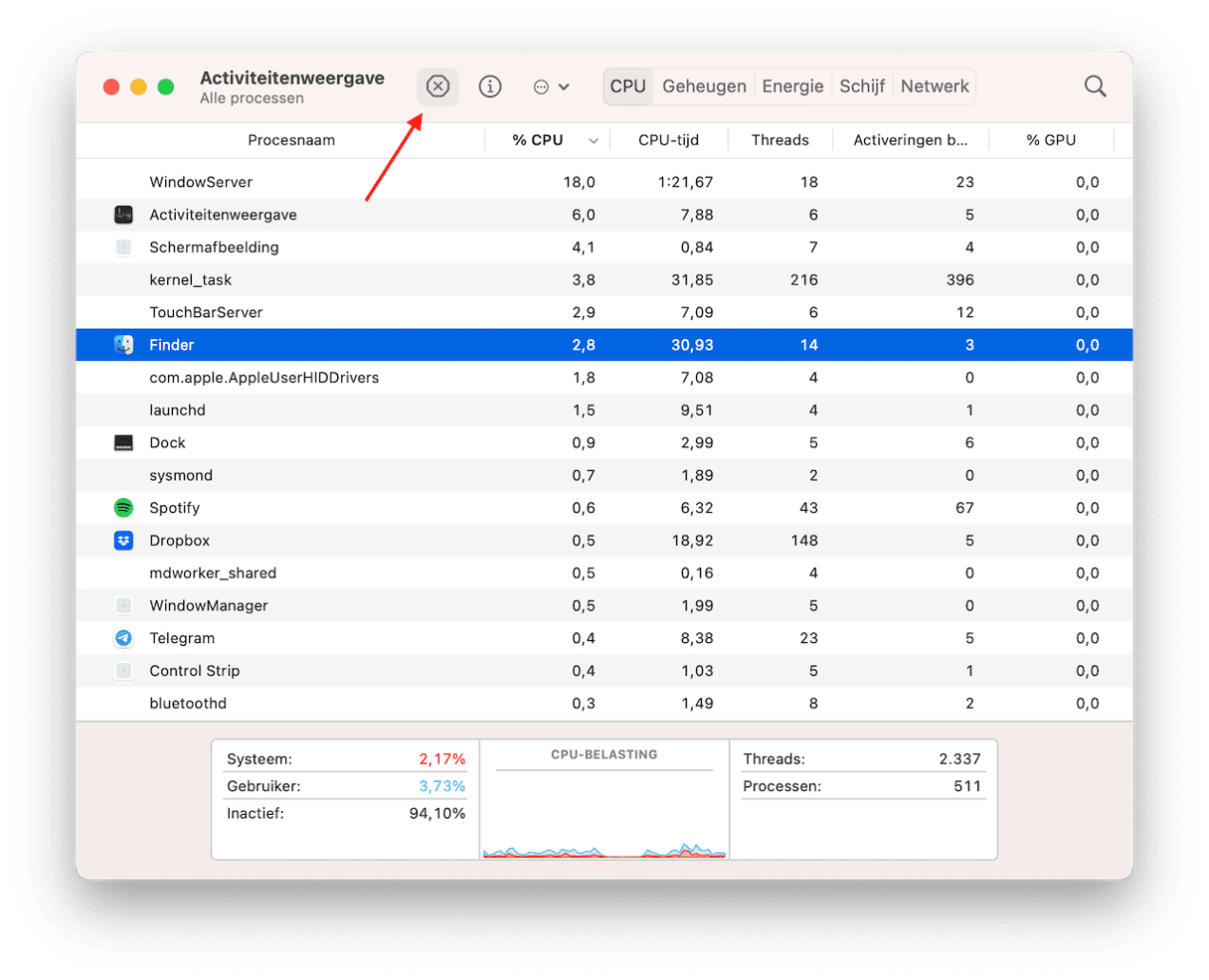Click the Dropbox icon in the list
Viewport: 1209px width, 980px height.
pos(123,541)
